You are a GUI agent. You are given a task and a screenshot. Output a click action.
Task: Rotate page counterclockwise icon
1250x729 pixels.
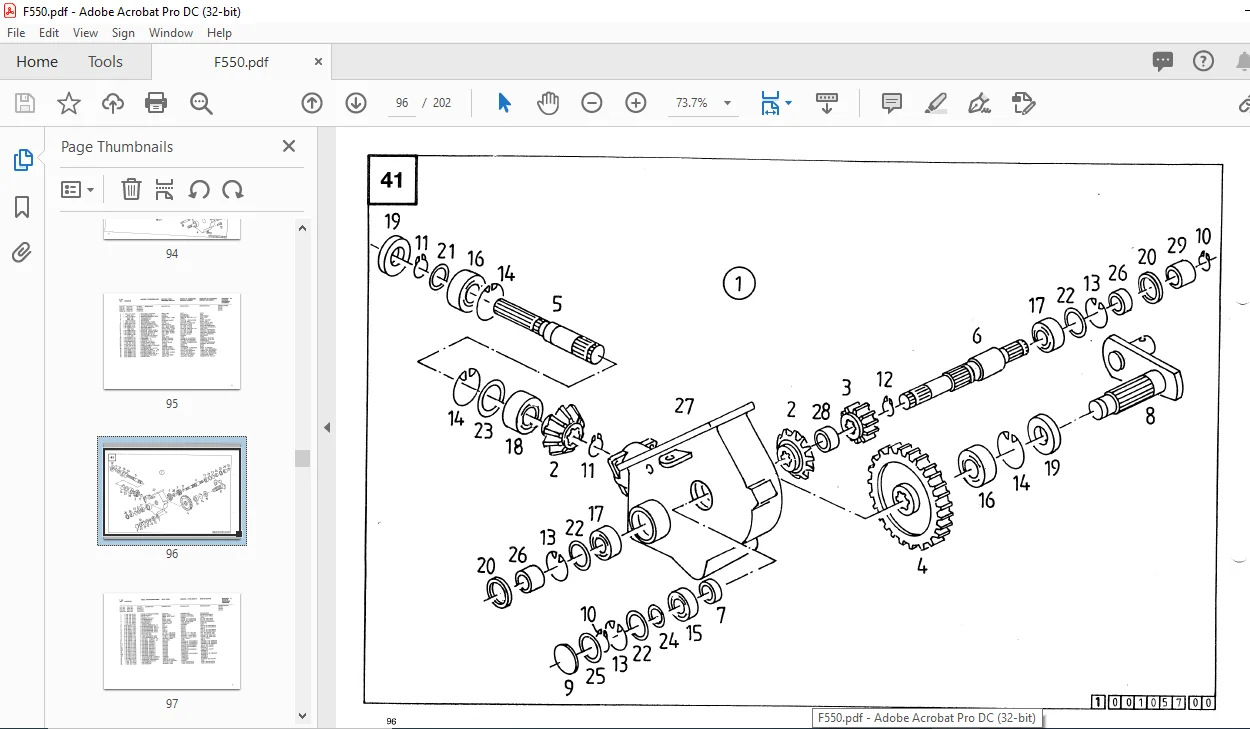tap(199, 190)
